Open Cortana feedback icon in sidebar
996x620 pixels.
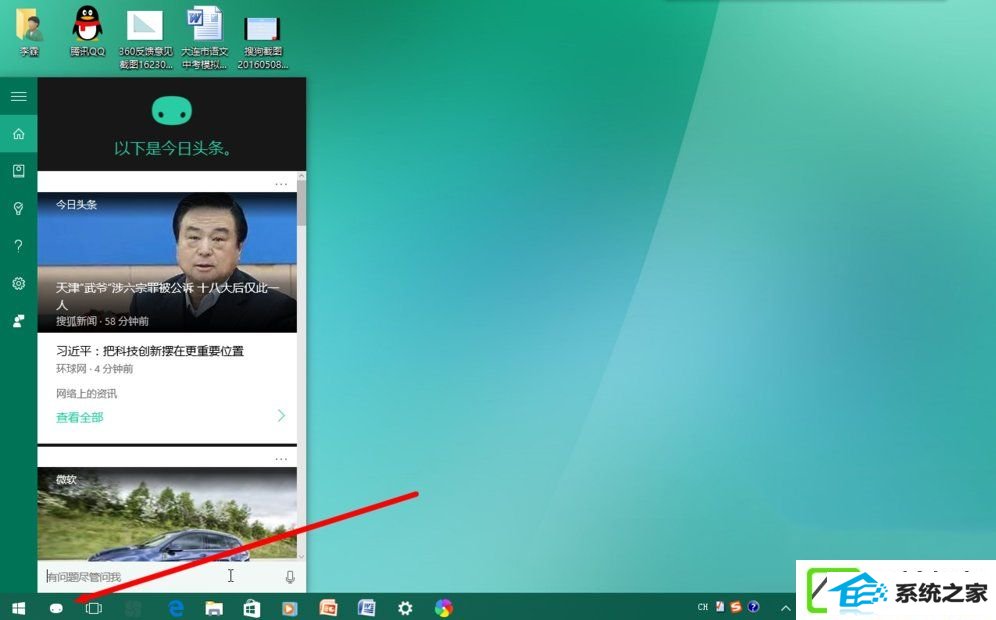(18, 321)
